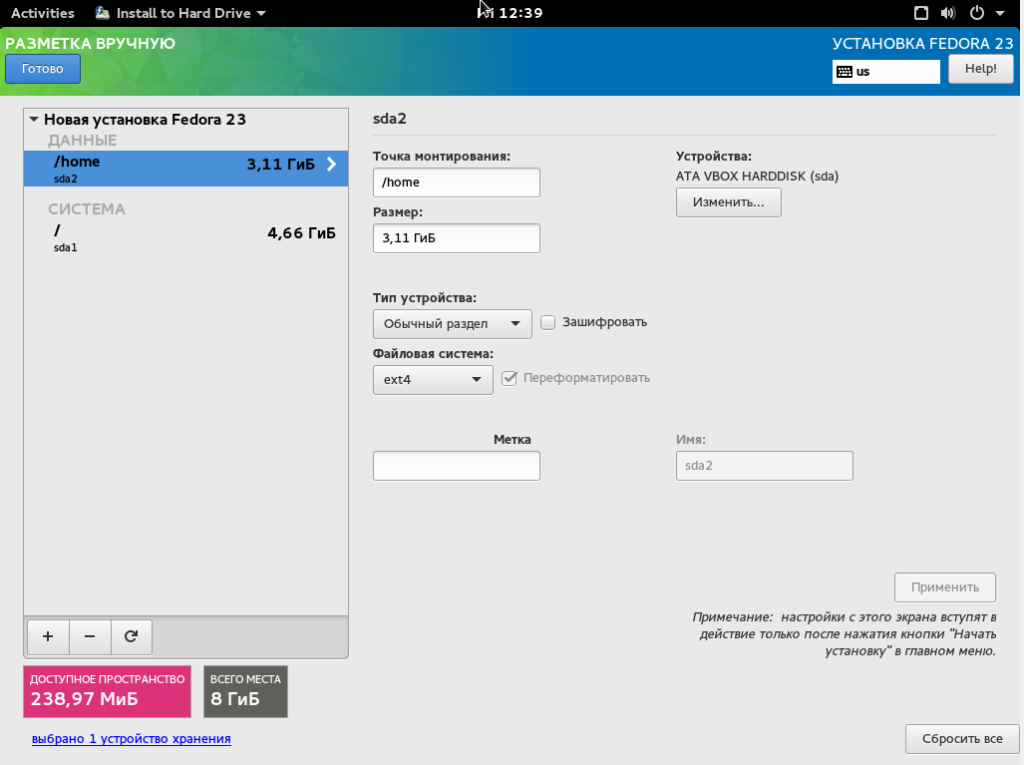Open sda2 details via the arrow on /home row
The height and width of the screenshot is (765, 1024).
(331, 165)
